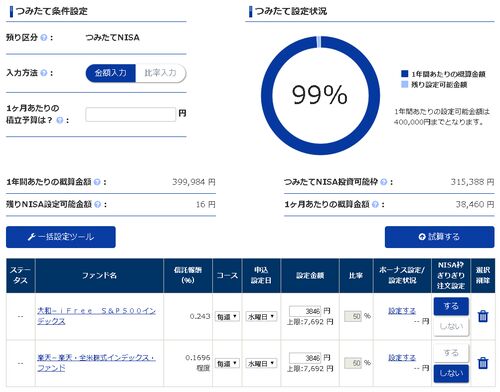Viewport: 500px width, 392px height.
Task: Open help icon for 1年間あたりの概算金額 row
Action: click(x=97, y=182)
